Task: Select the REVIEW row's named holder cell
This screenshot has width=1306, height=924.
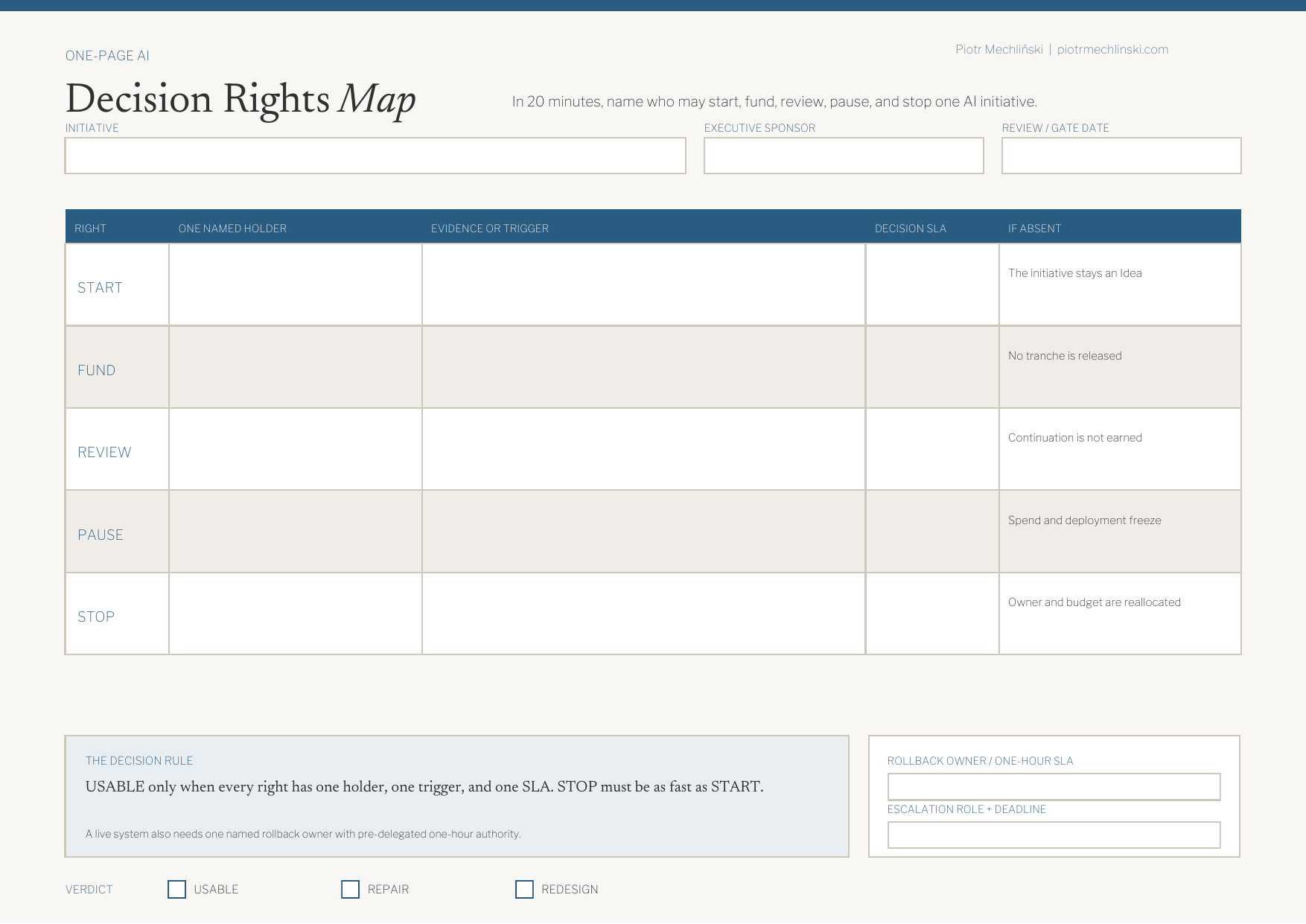Action: (x=296, y=449)
